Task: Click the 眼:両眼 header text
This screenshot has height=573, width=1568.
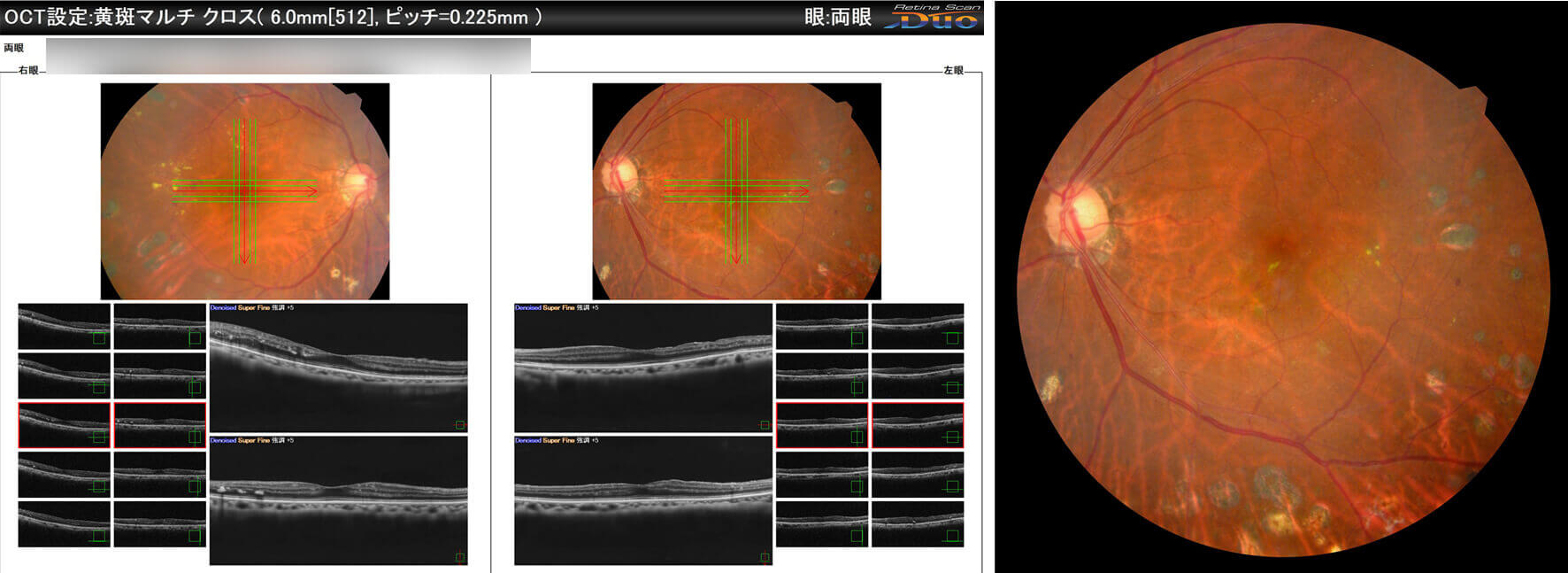Action: click(x=837, y=17)
